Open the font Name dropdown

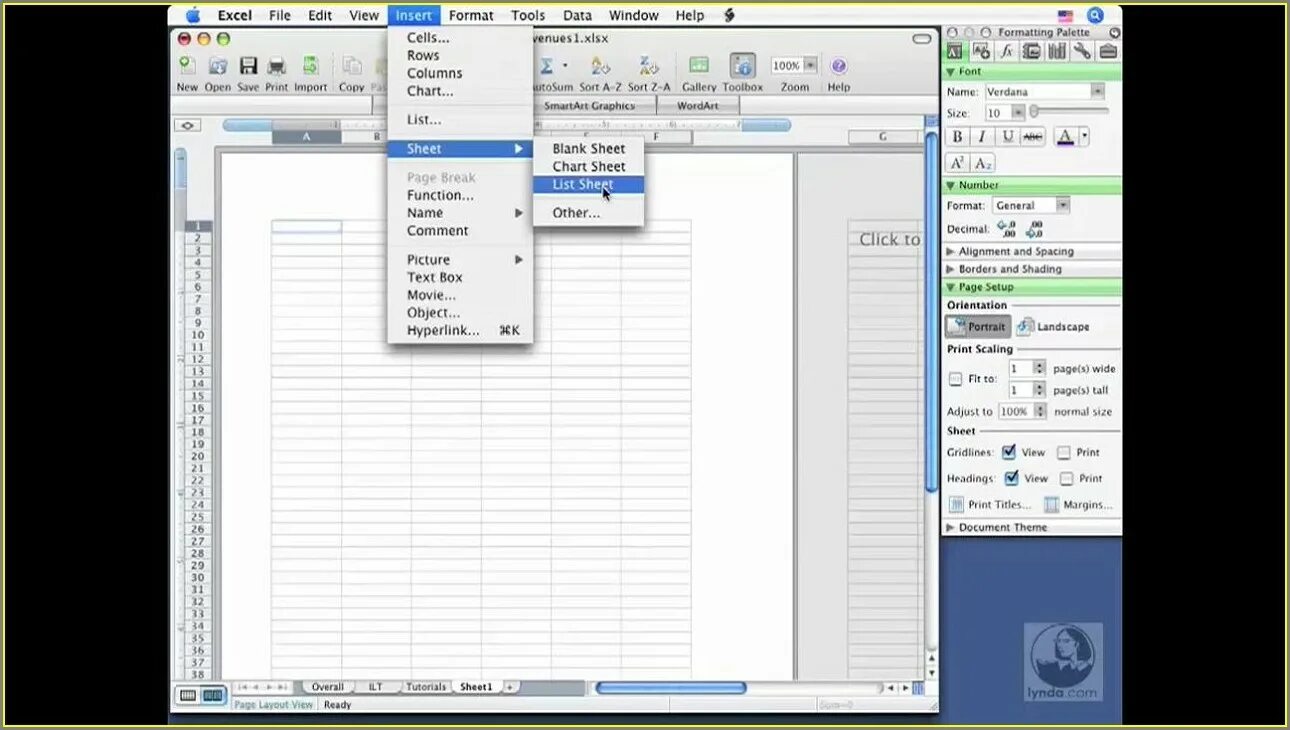tap(1098, 91)
